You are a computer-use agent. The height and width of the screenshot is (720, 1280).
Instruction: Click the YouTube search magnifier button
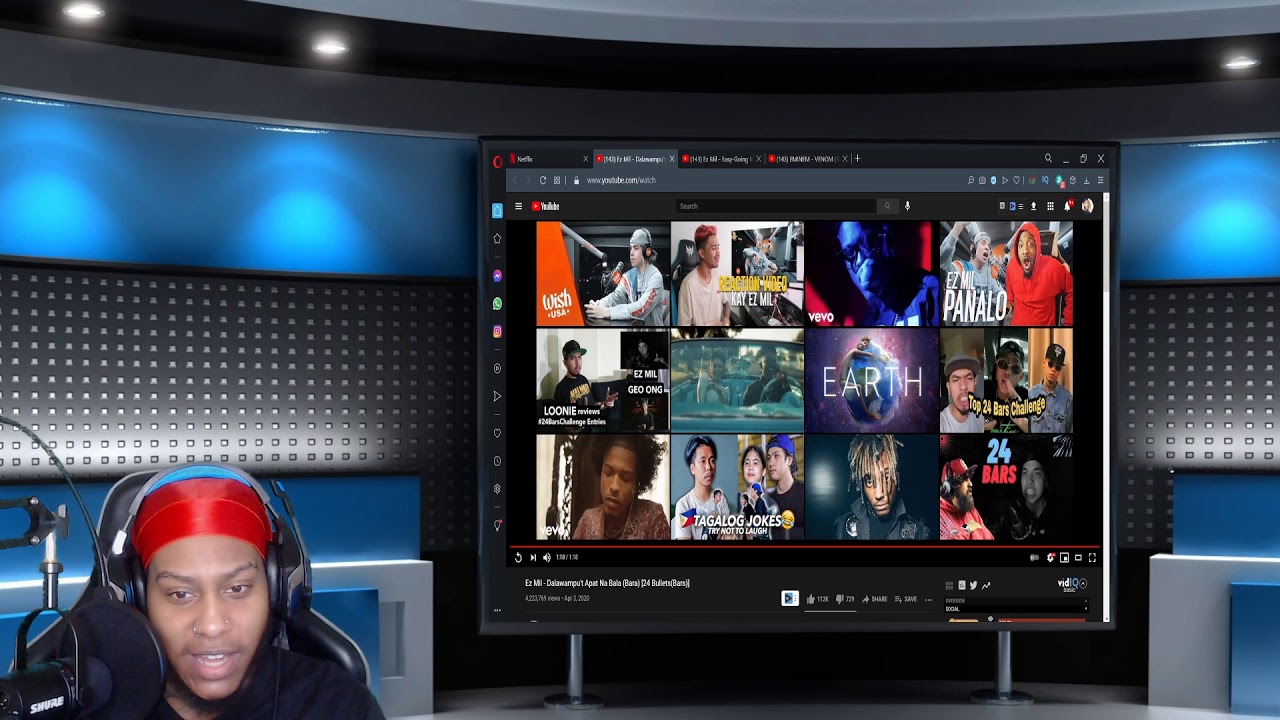886,206
